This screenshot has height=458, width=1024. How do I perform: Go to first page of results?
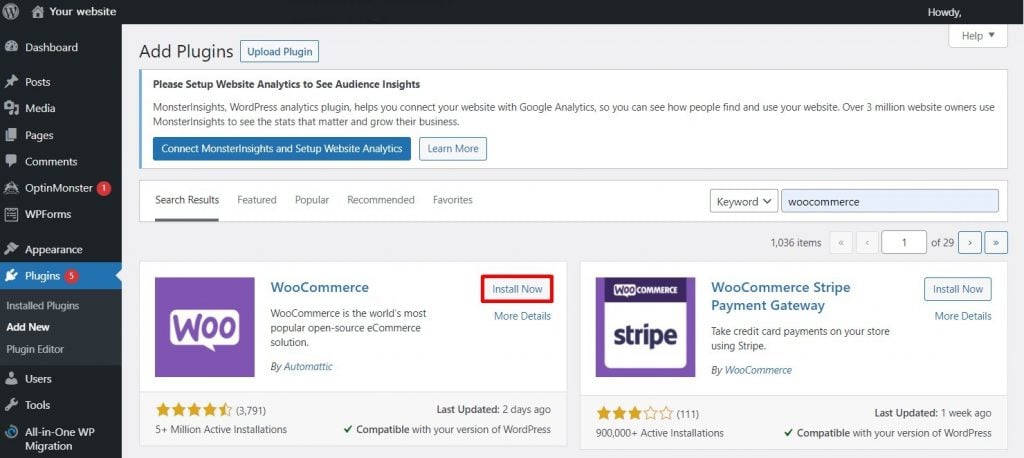(x=840, y=242)
